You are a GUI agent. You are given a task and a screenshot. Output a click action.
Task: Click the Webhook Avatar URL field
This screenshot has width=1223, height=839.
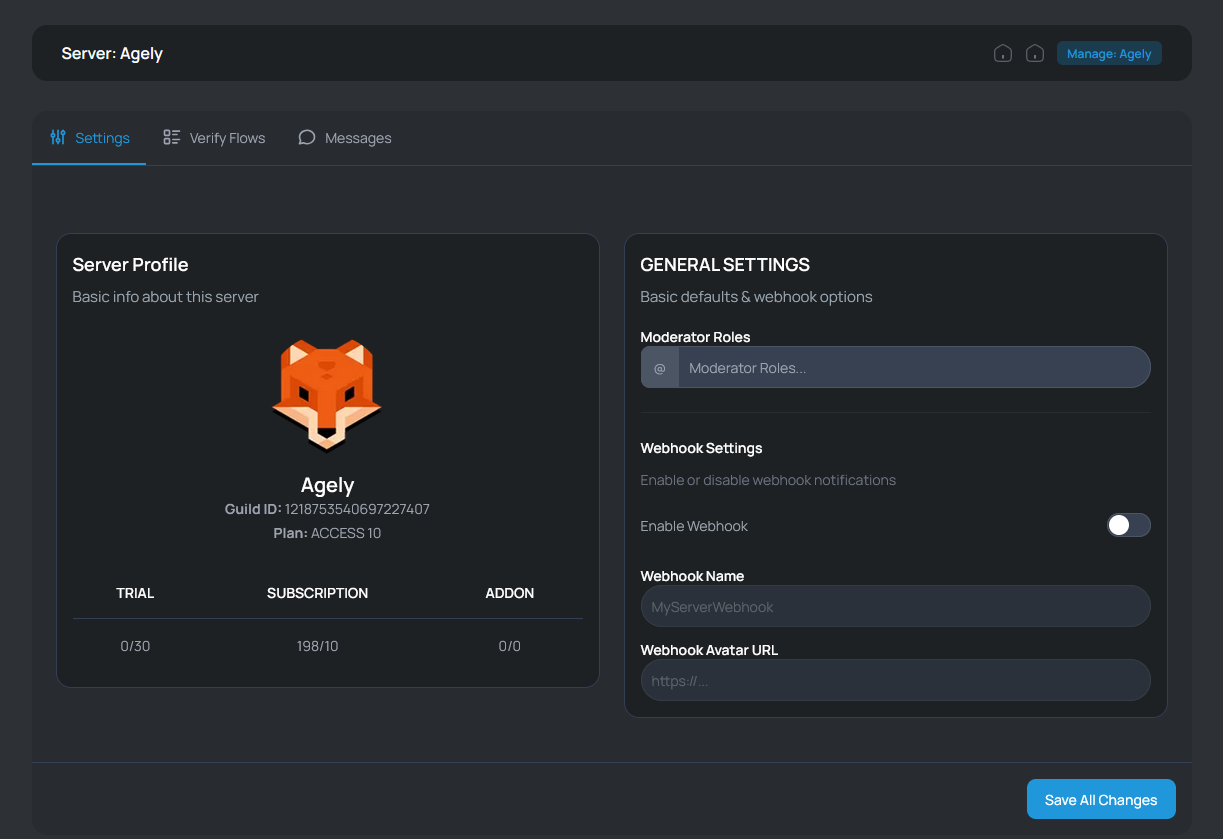[x=895, y=680]
